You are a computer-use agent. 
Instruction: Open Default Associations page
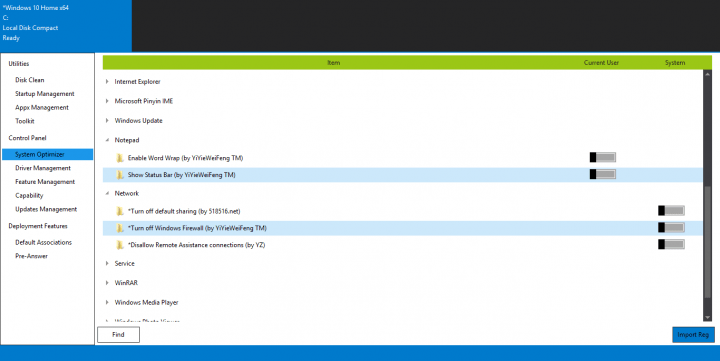tap(44, 243)
